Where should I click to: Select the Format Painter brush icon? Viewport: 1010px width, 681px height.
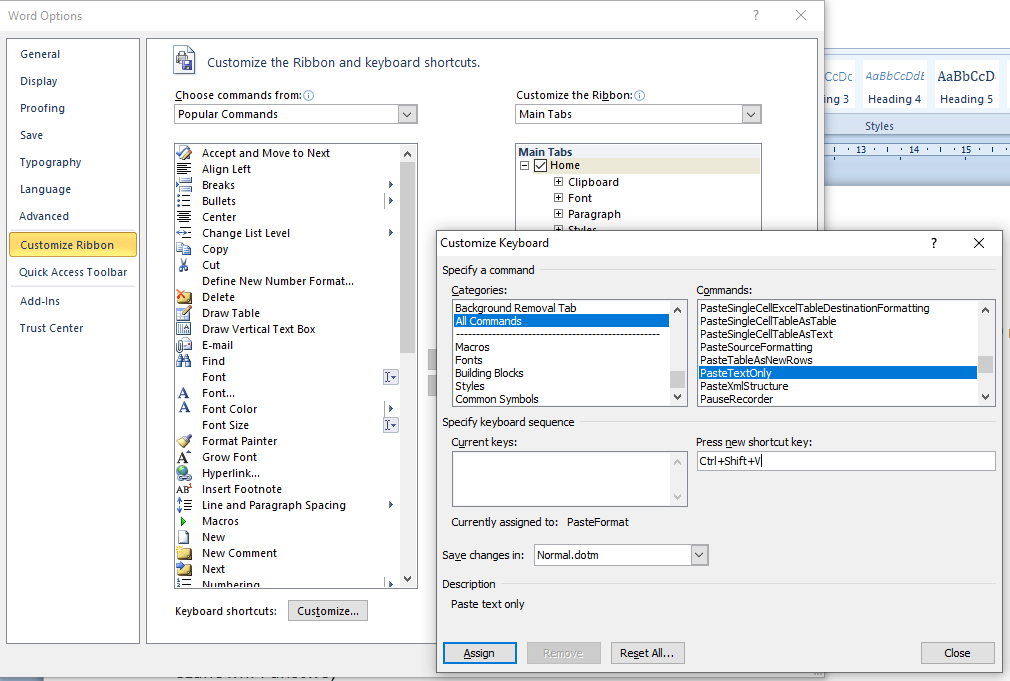[184, 441]
